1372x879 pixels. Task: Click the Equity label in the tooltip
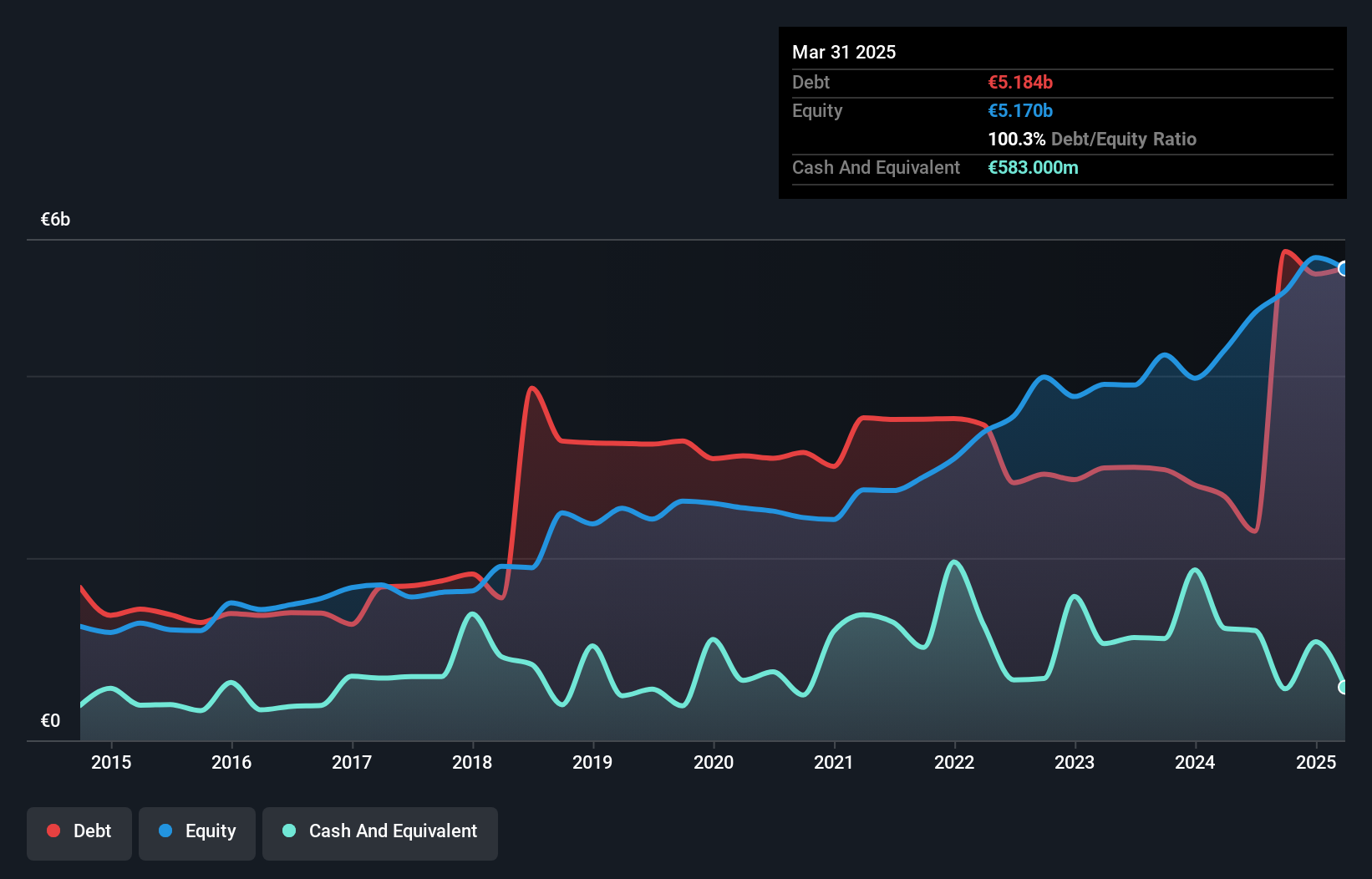point(817,111)
